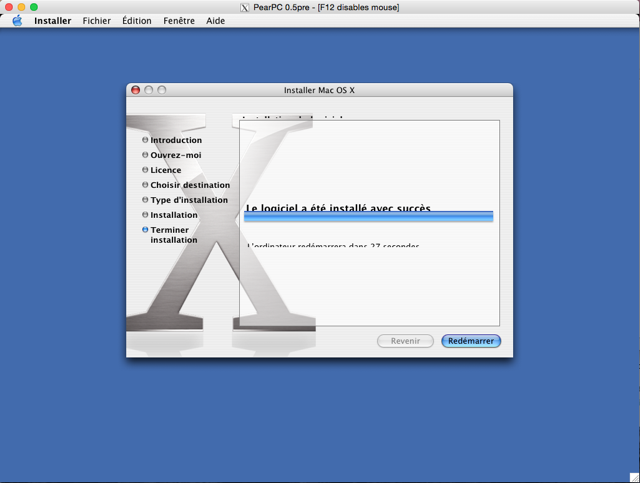Click the Choisir destination step label
The height and width of the screenshot is (483, 640).
coord(190,185)
